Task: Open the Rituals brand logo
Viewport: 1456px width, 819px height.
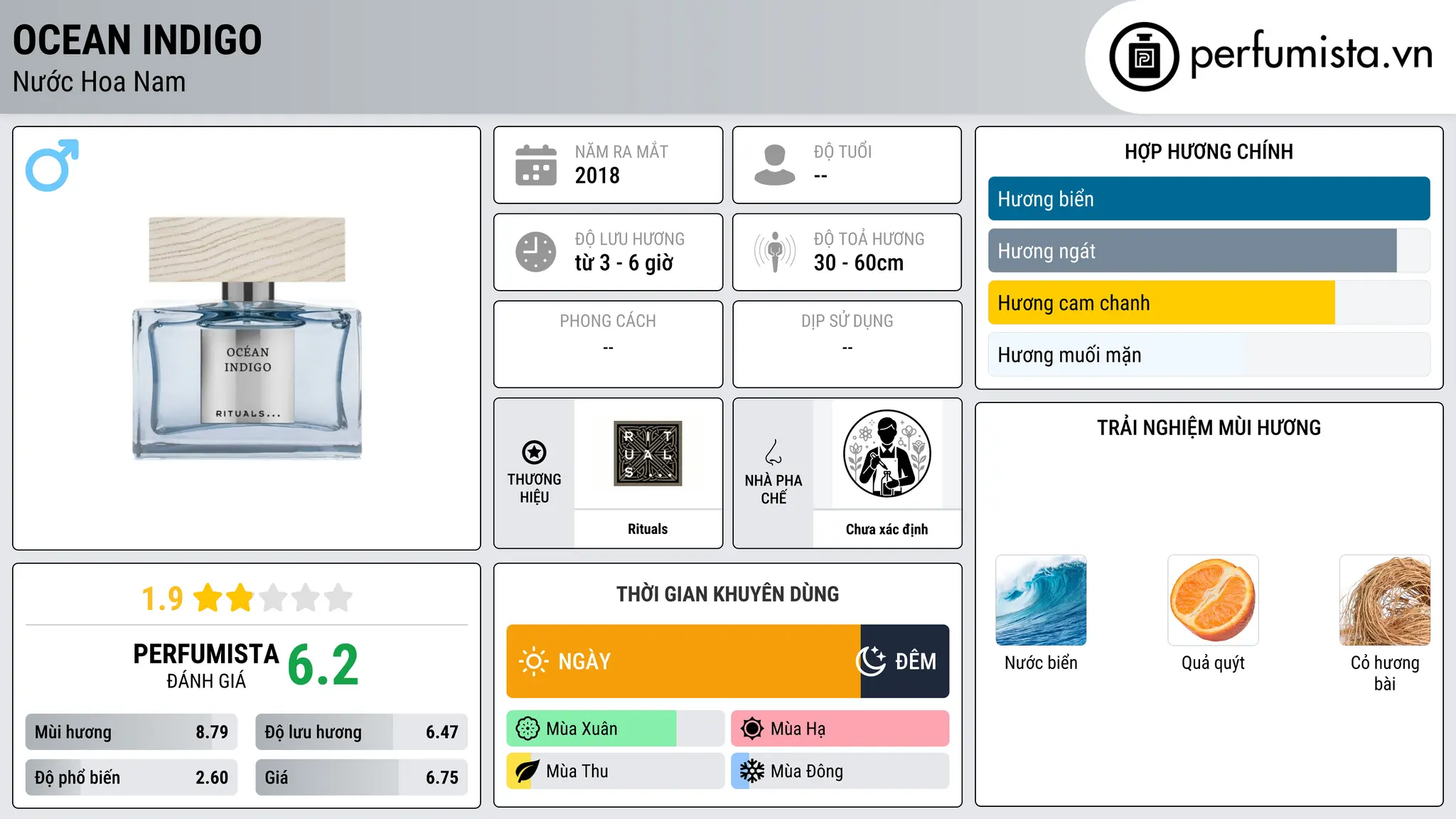Action: pyautogui.click(x=648, y=454)
